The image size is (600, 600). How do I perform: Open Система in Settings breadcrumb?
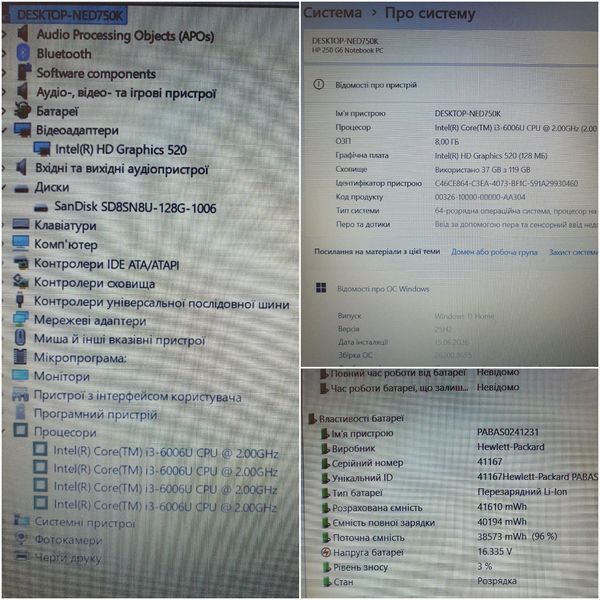(333, 13)
